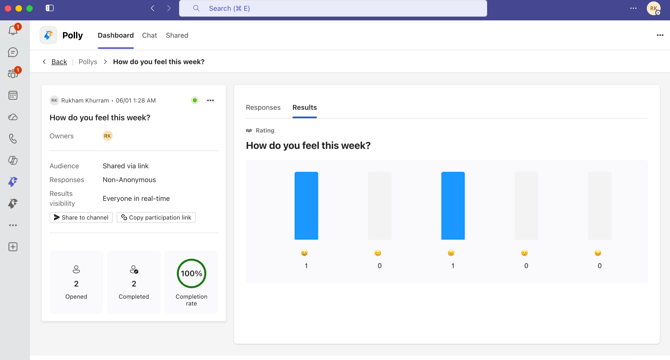Open Polly app more options ellipsis
This screenshot has height=360, width=670.
(660, 35)
